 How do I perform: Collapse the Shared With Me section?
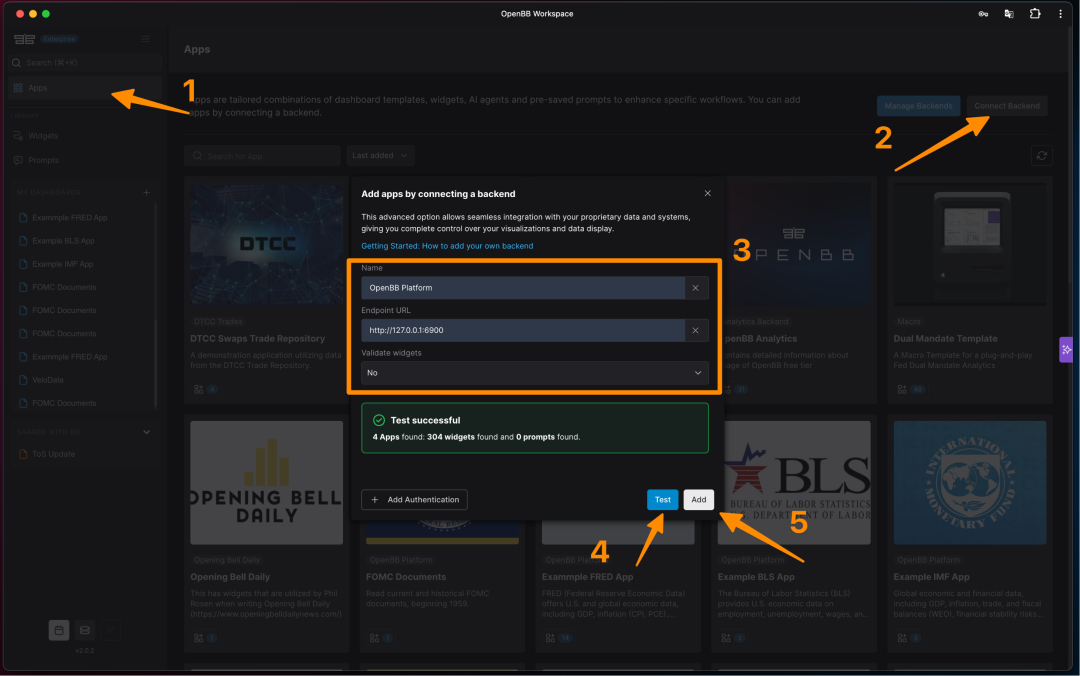pyautogui.click(x=146, y=432)
